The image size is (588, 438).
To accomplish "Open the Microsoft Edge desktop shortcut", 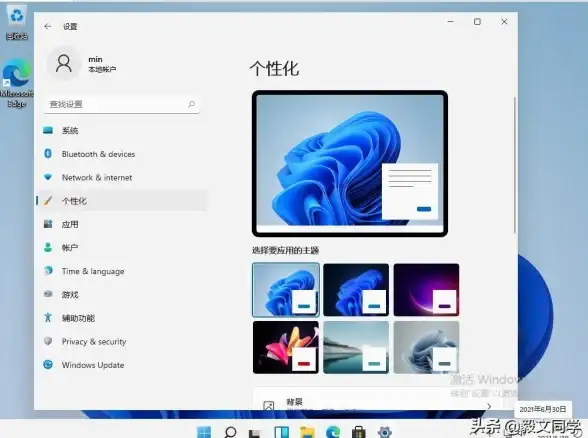I will pyautogui.click(x=17, y=83).
